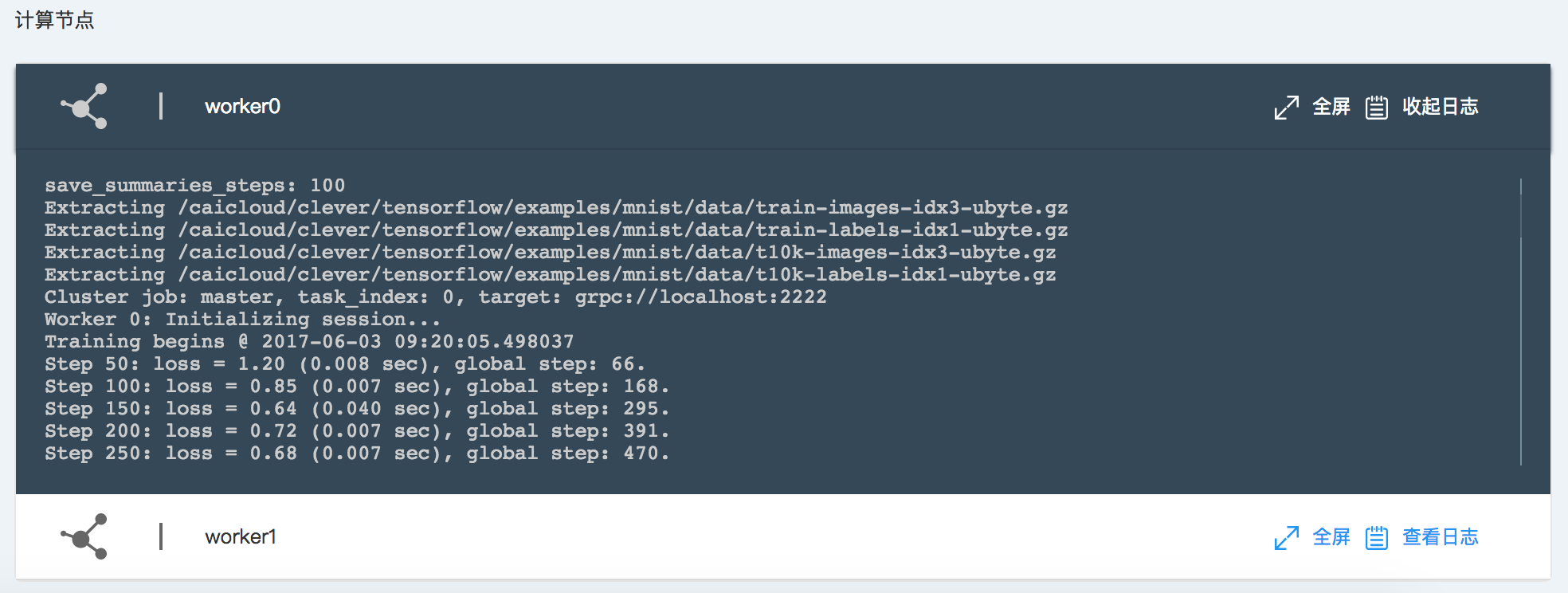Click the train-images-idx3-ubyte.gz extracting line
The image size is (1568, 593).
(x=555, y=208)
